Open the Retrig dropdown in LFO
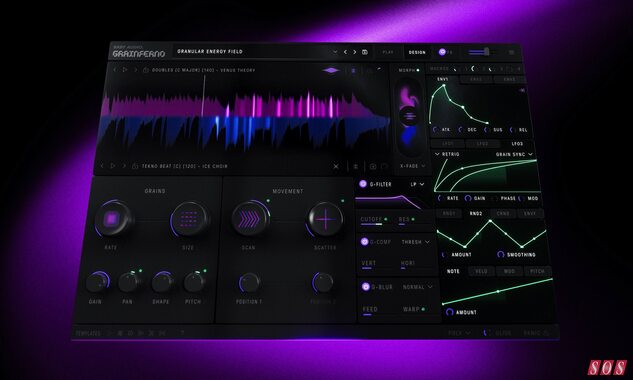 (447, 154)
